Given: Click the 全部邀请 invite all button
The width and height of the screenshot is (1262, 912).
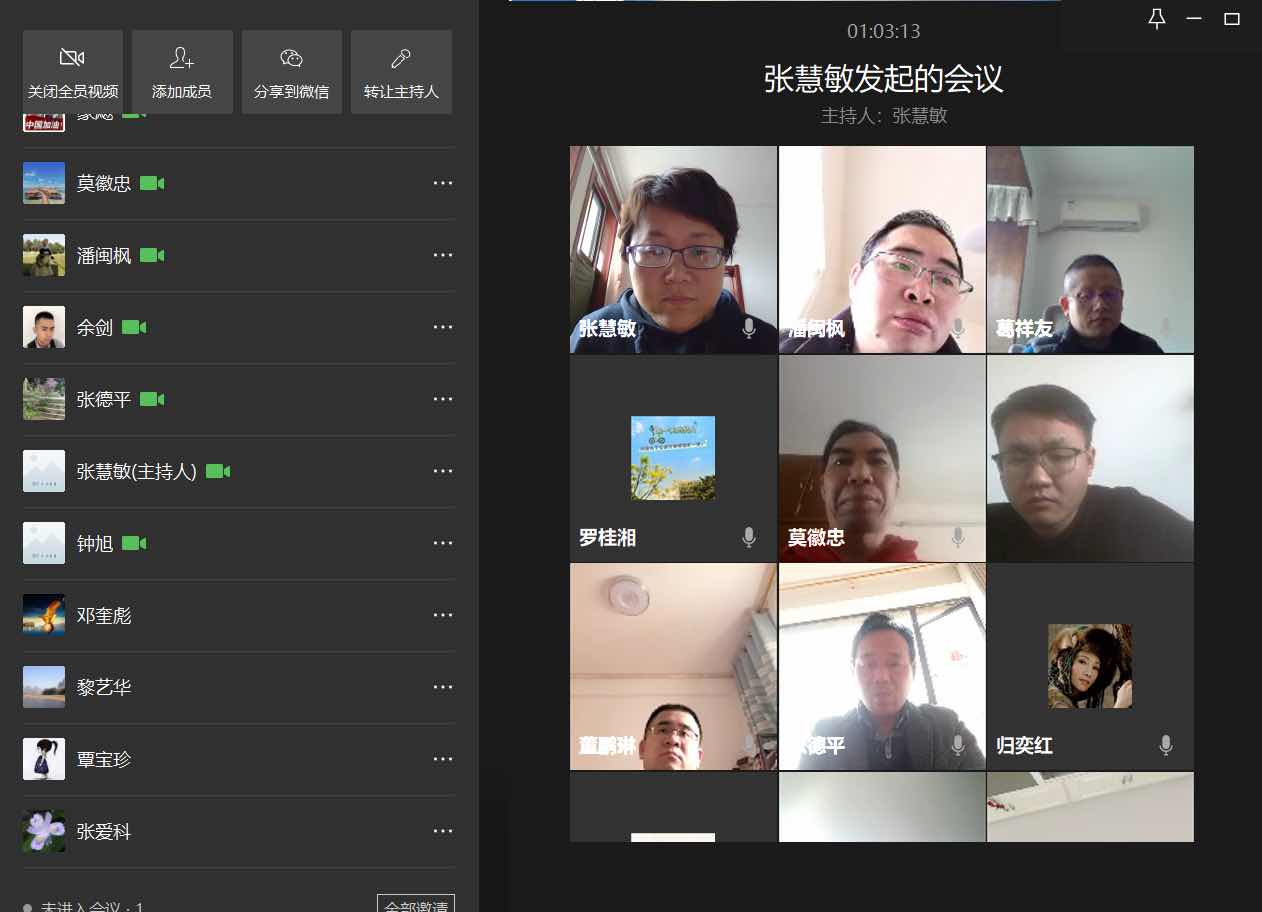Looking at the screenshot, I should [416, 905].
